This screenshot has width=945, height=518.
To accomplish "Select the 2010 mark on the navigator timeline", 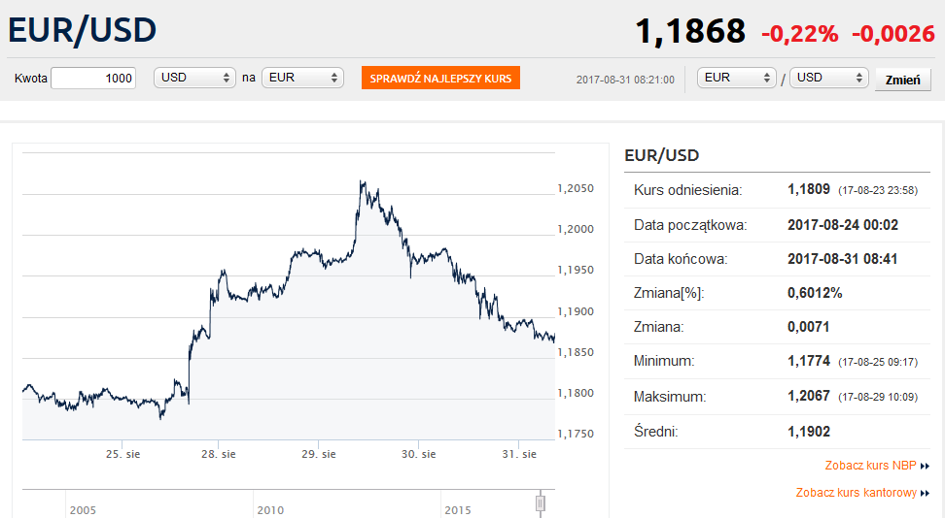I will 270,510.
